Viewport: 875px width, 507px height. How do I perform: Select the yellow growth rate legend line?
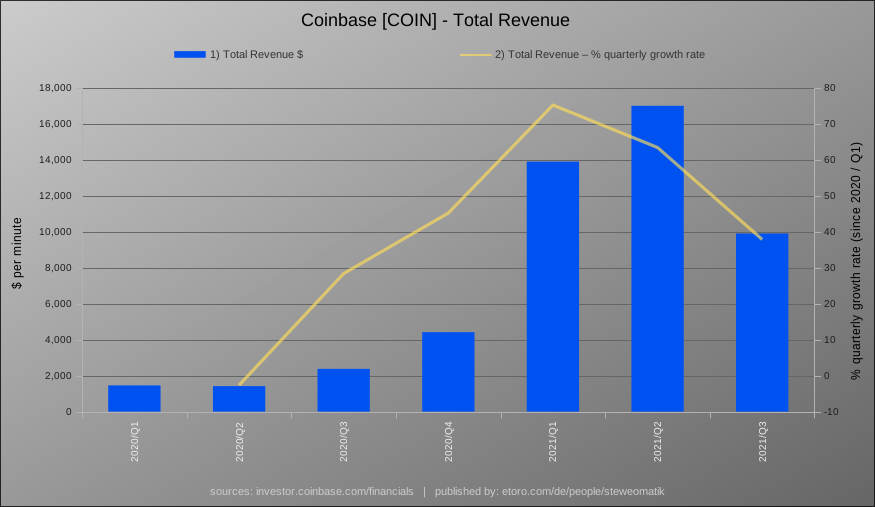point(475,55)
